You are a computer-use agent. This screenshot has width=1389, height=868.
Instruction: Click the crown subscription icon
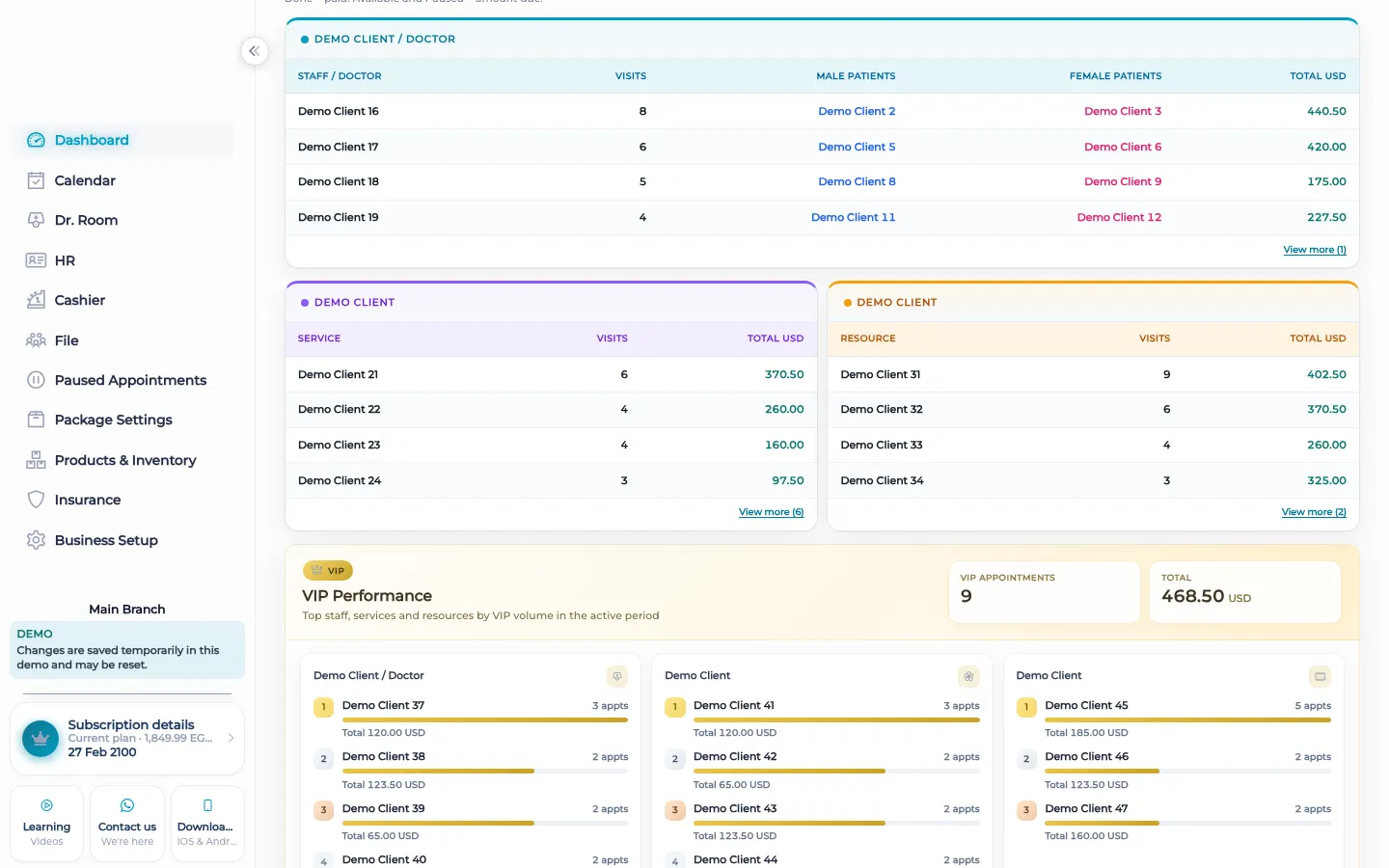tap(41, 739)
